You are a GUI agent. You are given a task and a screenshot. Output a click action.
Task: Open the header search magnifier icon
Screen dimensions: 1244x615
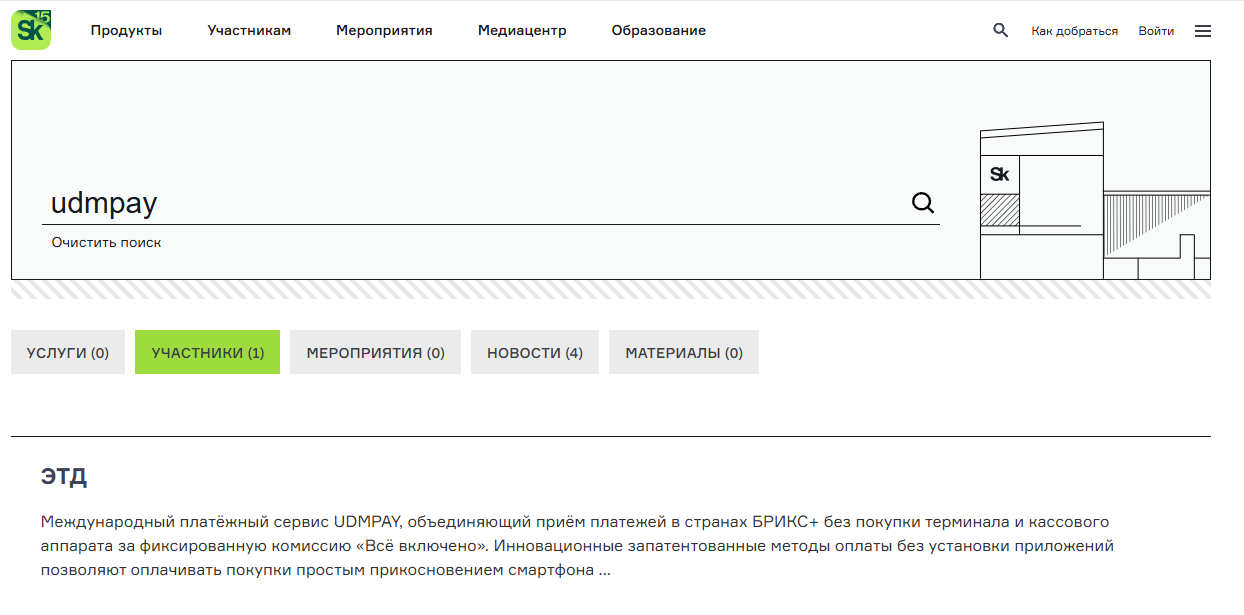pyautogui.click(x=1000, y=30)
